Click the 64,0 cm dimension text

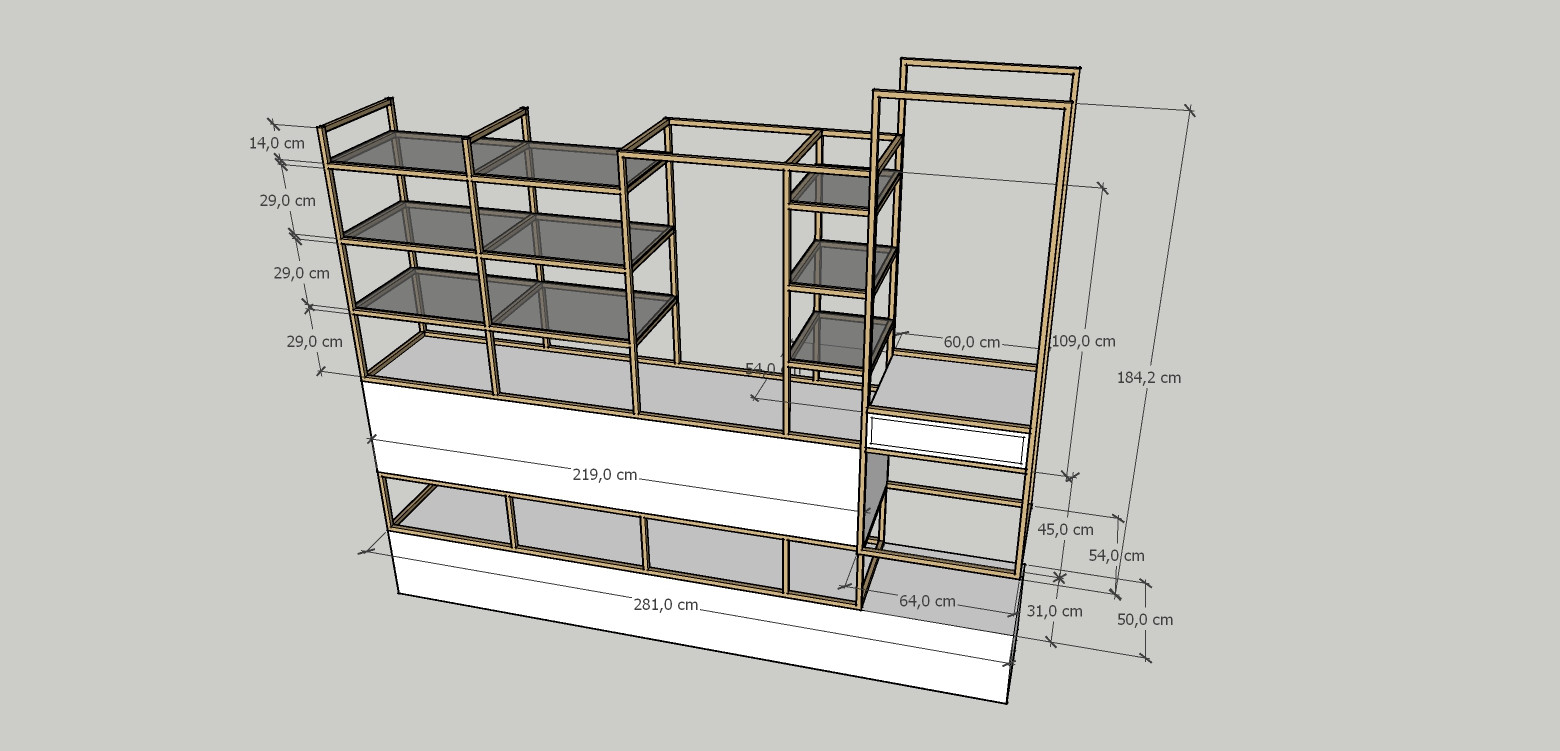point(927,601)
